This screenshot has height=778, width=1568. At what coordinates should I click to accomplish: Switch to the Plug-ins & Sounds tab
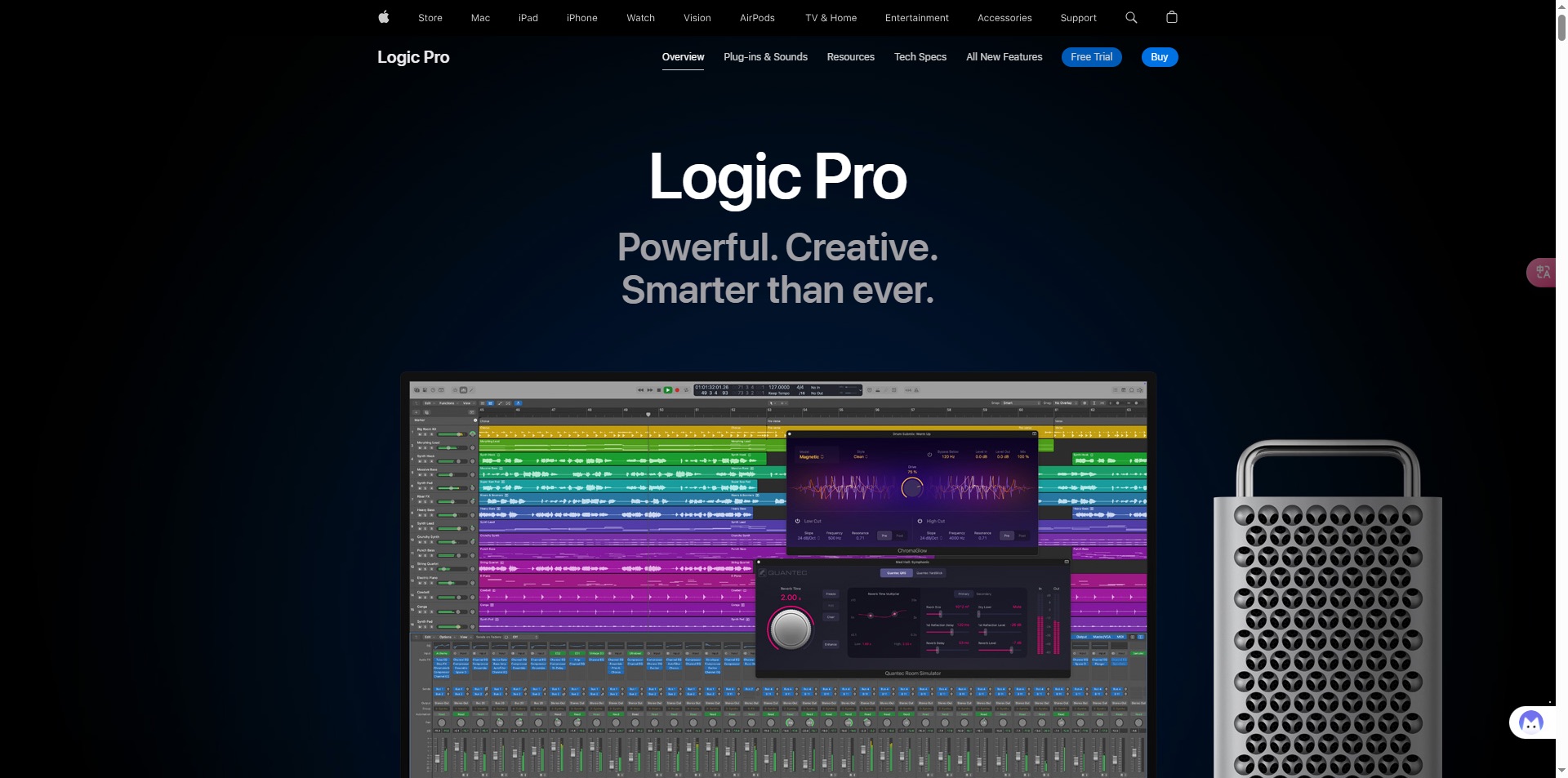tap(765, 57)
